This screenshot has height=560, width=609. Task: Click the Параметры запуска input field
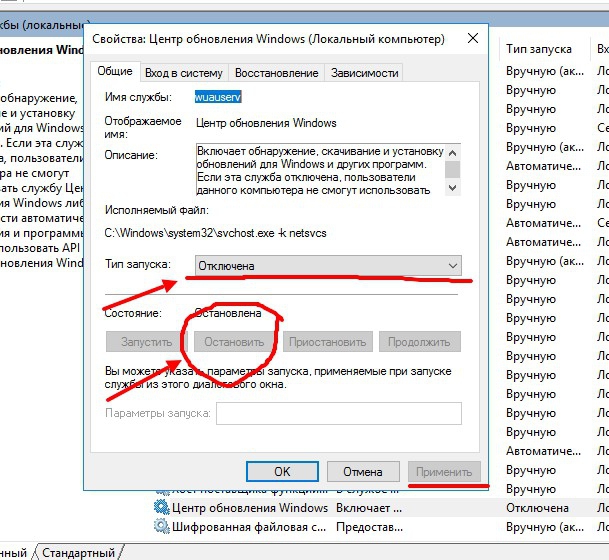[x=339, y=413]
